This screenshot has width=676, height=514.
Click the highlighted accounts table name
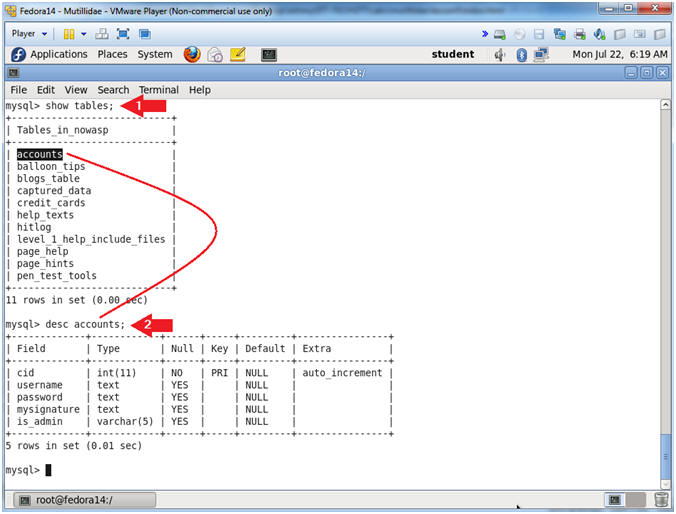point(40,154)
